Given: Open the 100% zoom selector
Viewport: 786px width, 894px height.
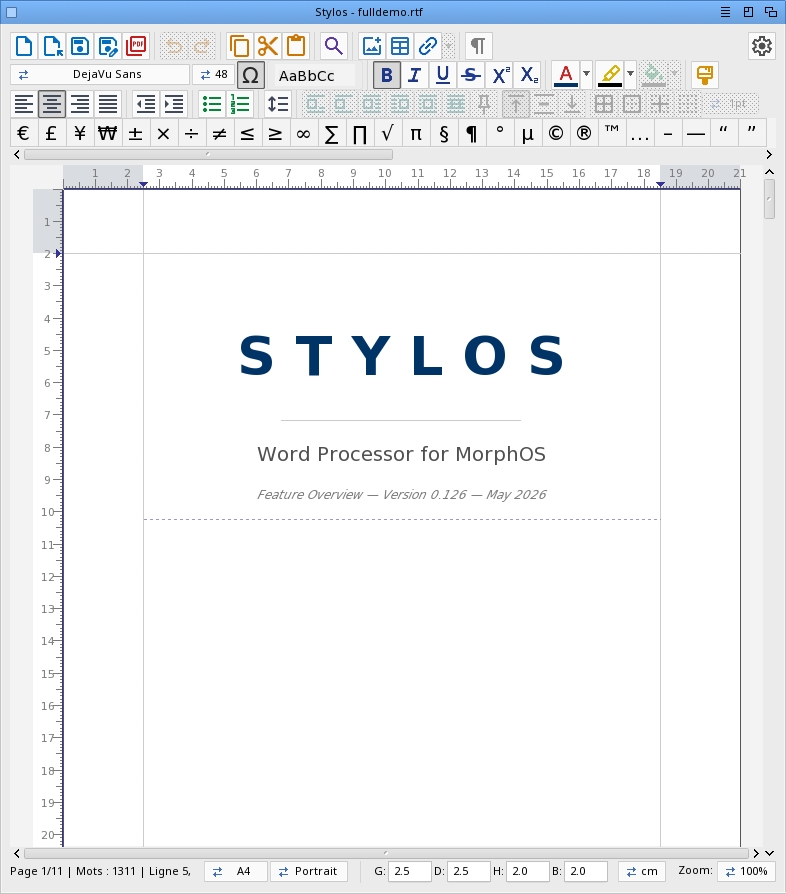Looking at the screenshot, I should pyautogui.click(x=746, y=871).
